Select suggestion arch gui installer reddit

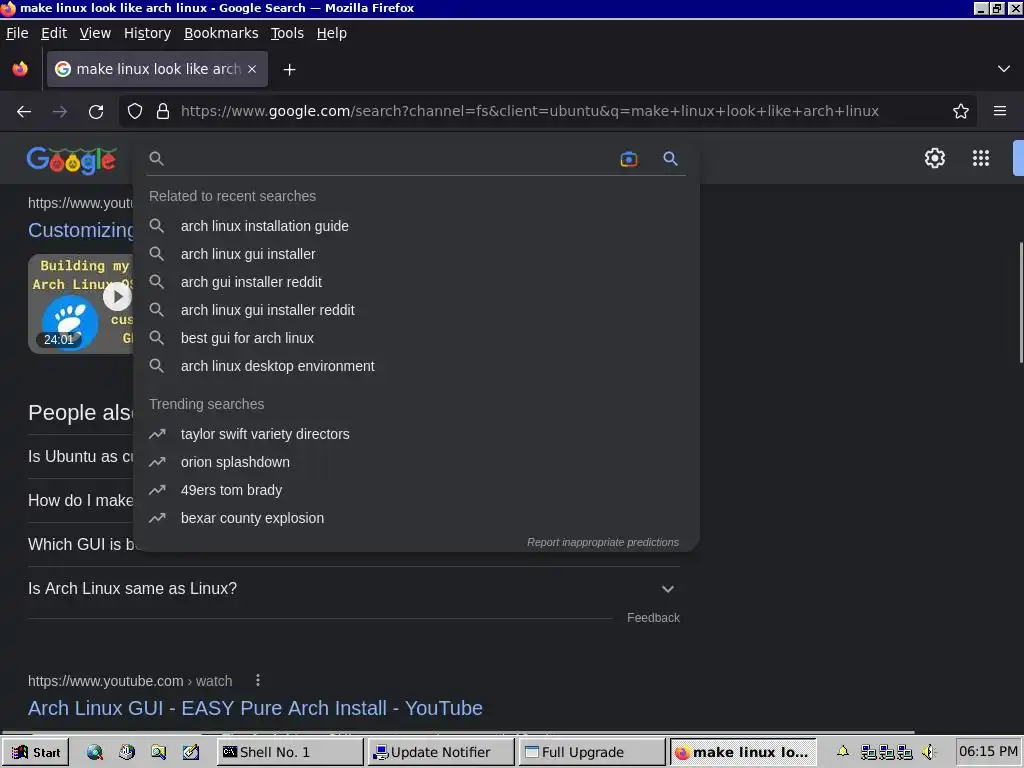tap(416, 282)
